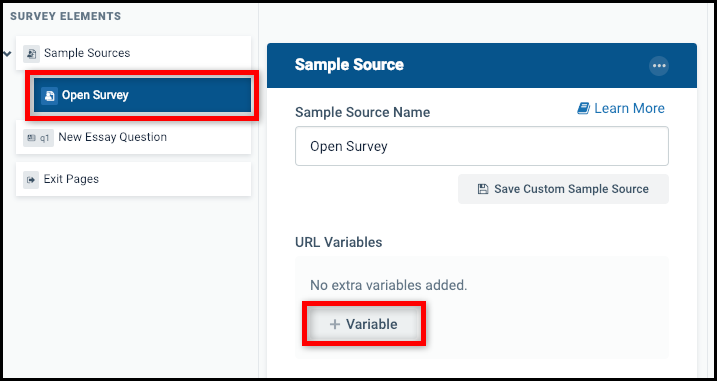Collapse the Sample Sources tree chevron
This screenshot has height=381, width=717.
click(7, 54)
